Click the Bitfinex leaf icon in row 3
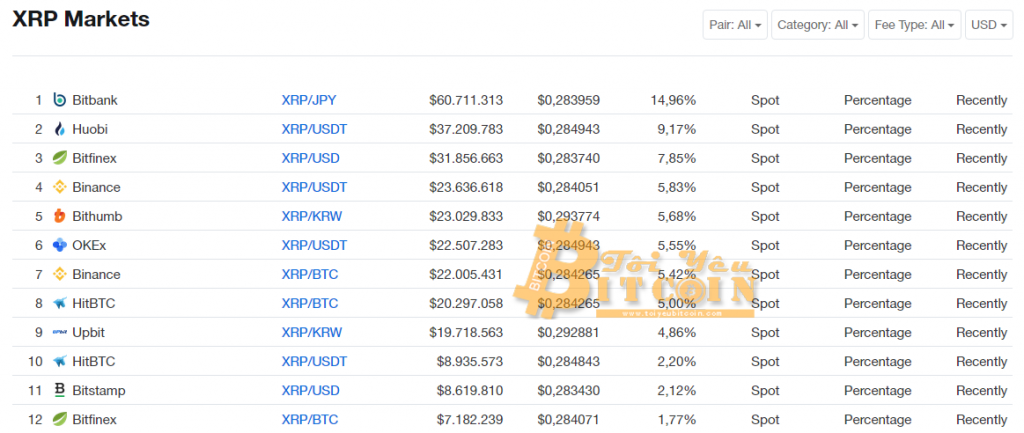This screenshot has width=1024, height=433. point(59,158)
